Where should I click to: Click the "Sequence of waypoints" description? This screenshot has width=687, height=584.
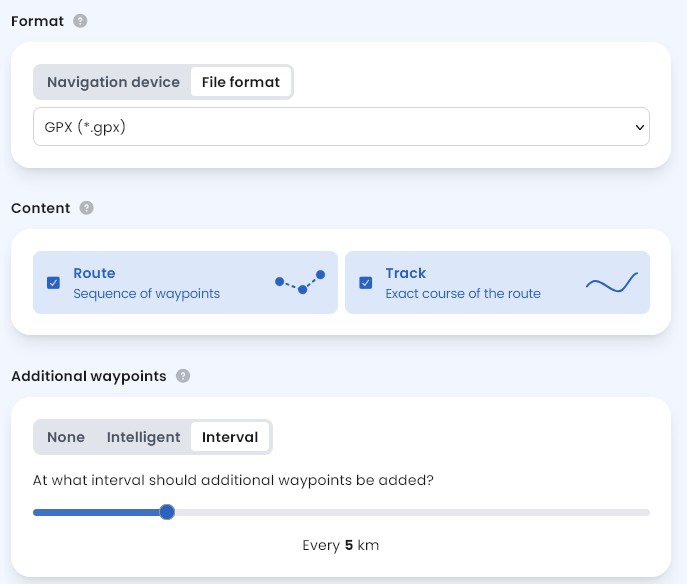tap(146, 294)
